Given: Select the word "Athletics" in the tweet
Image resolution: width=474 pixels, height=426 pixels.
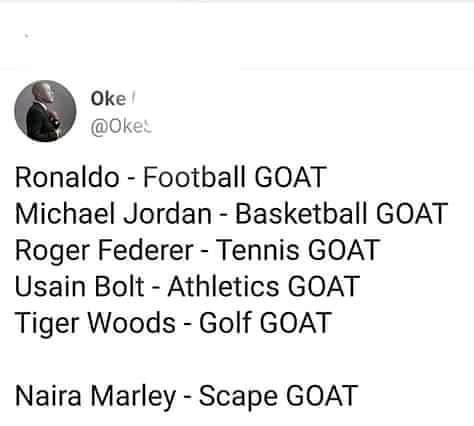Looking at the screenshot, I should 223,287.
